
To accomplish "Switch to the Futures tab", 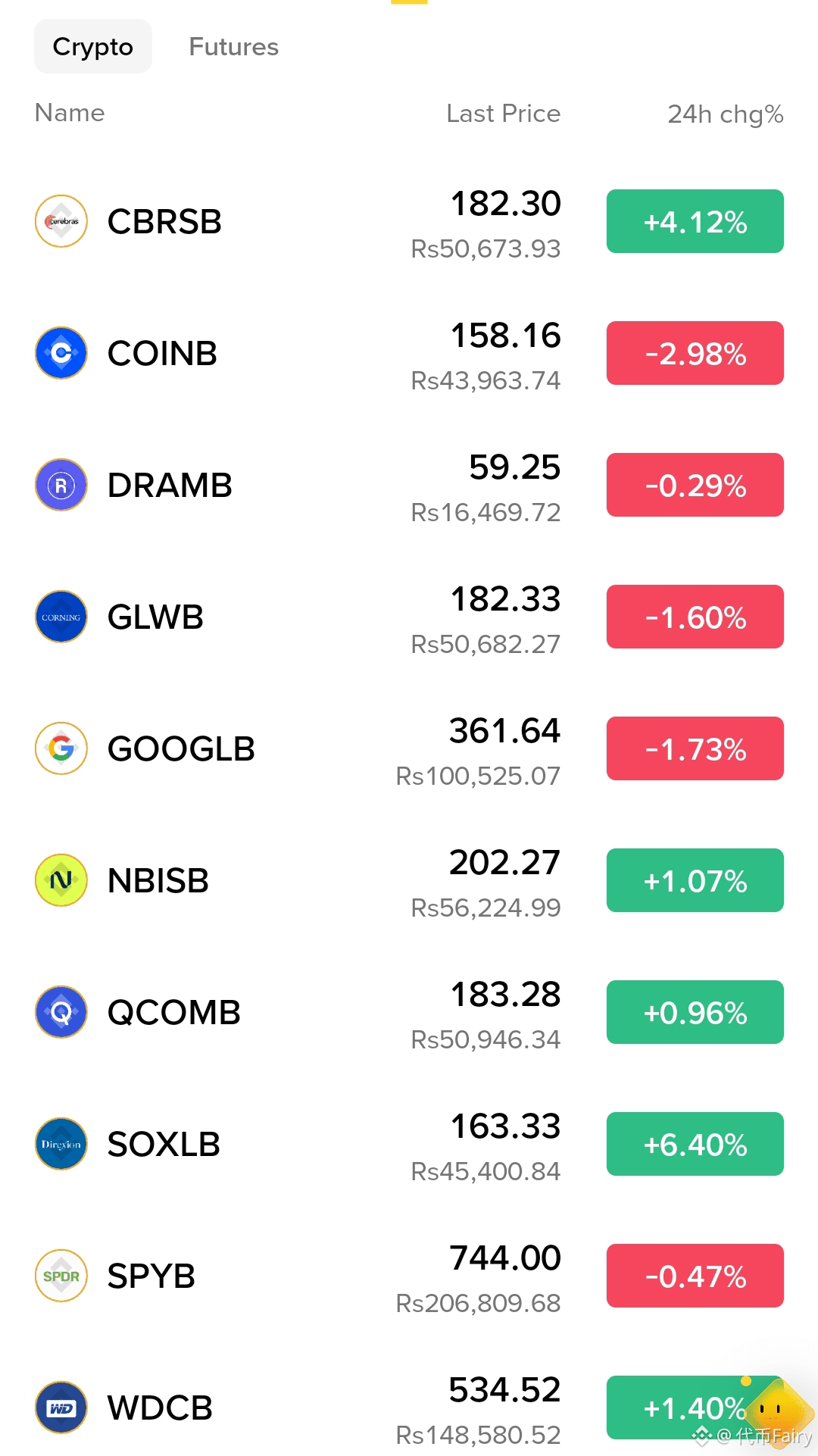I will click(x=233, y=47).
